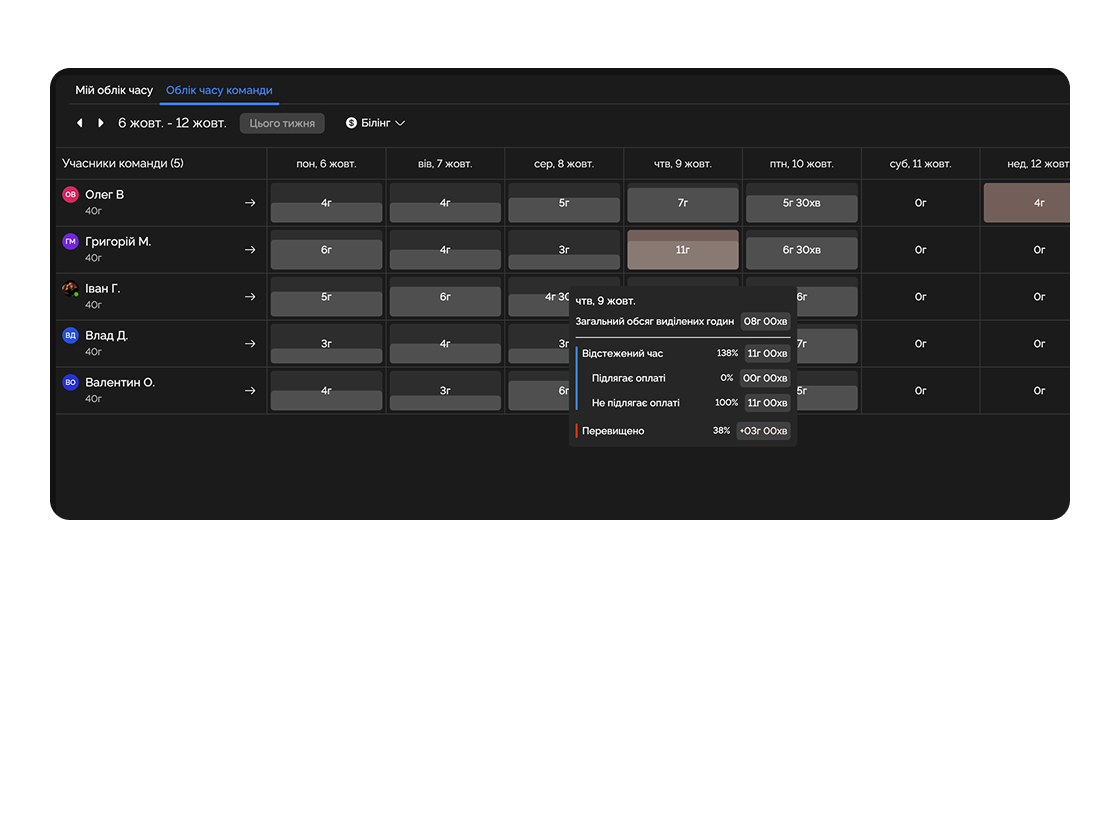Viewport: 1118px width, 838px height.
Task: Click Олег В's 4г Sunday overtime cell
Action: click(x=1027, y=203)
